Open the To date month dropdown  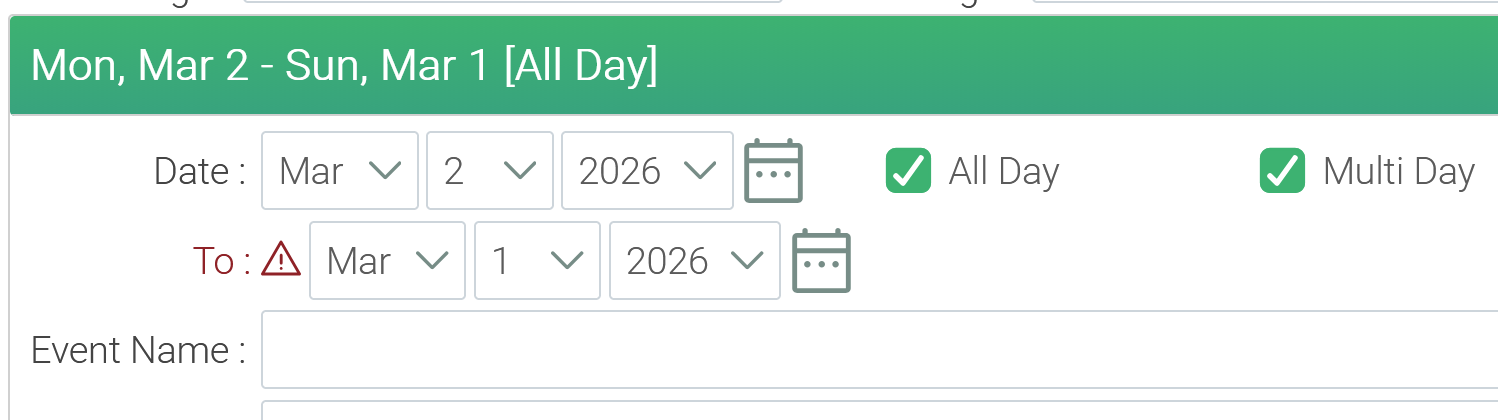click(x=387, y=261)
